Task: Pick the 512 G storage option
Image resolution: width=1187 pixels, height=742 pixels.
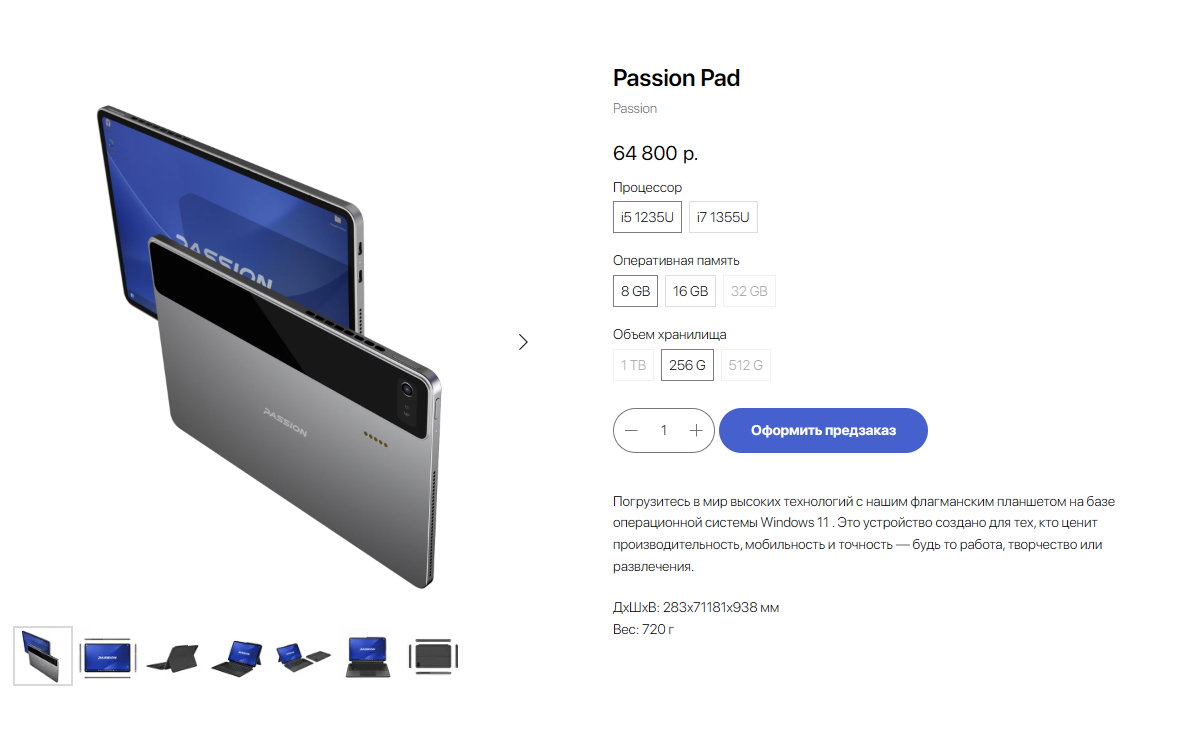Action: 746,366
